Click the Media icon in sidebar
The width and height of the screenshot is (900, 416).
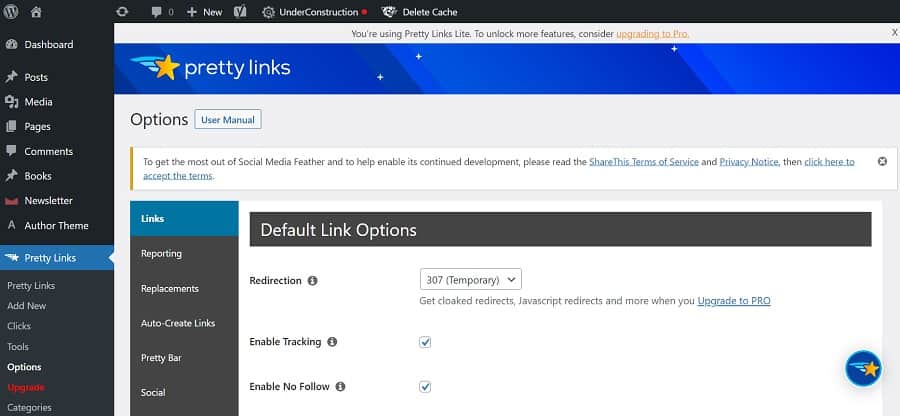(x=11, y=102)
